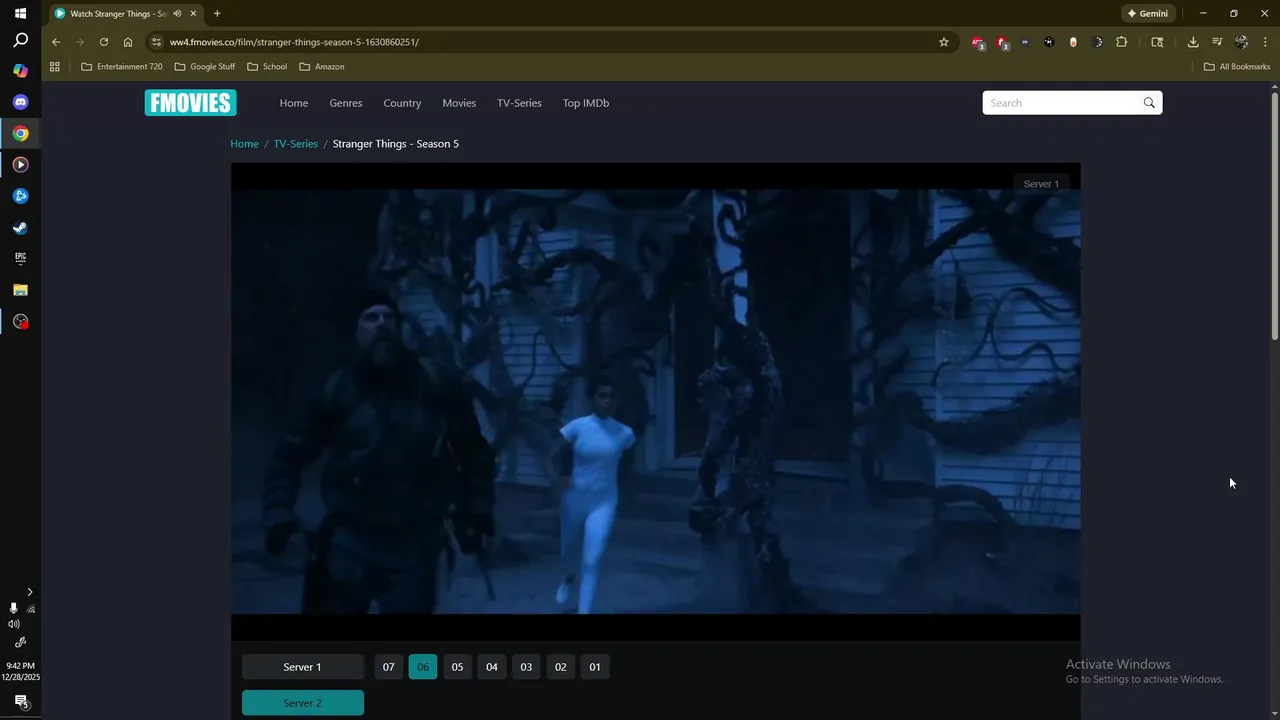Select episode 06
1280x720 pixels.
(423, 667)
